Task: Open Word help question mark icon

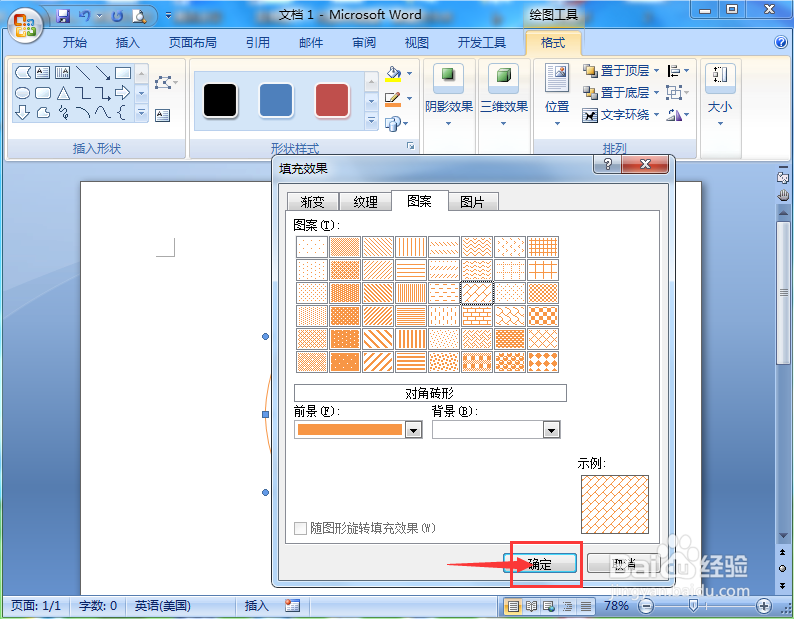Action: 781,42
